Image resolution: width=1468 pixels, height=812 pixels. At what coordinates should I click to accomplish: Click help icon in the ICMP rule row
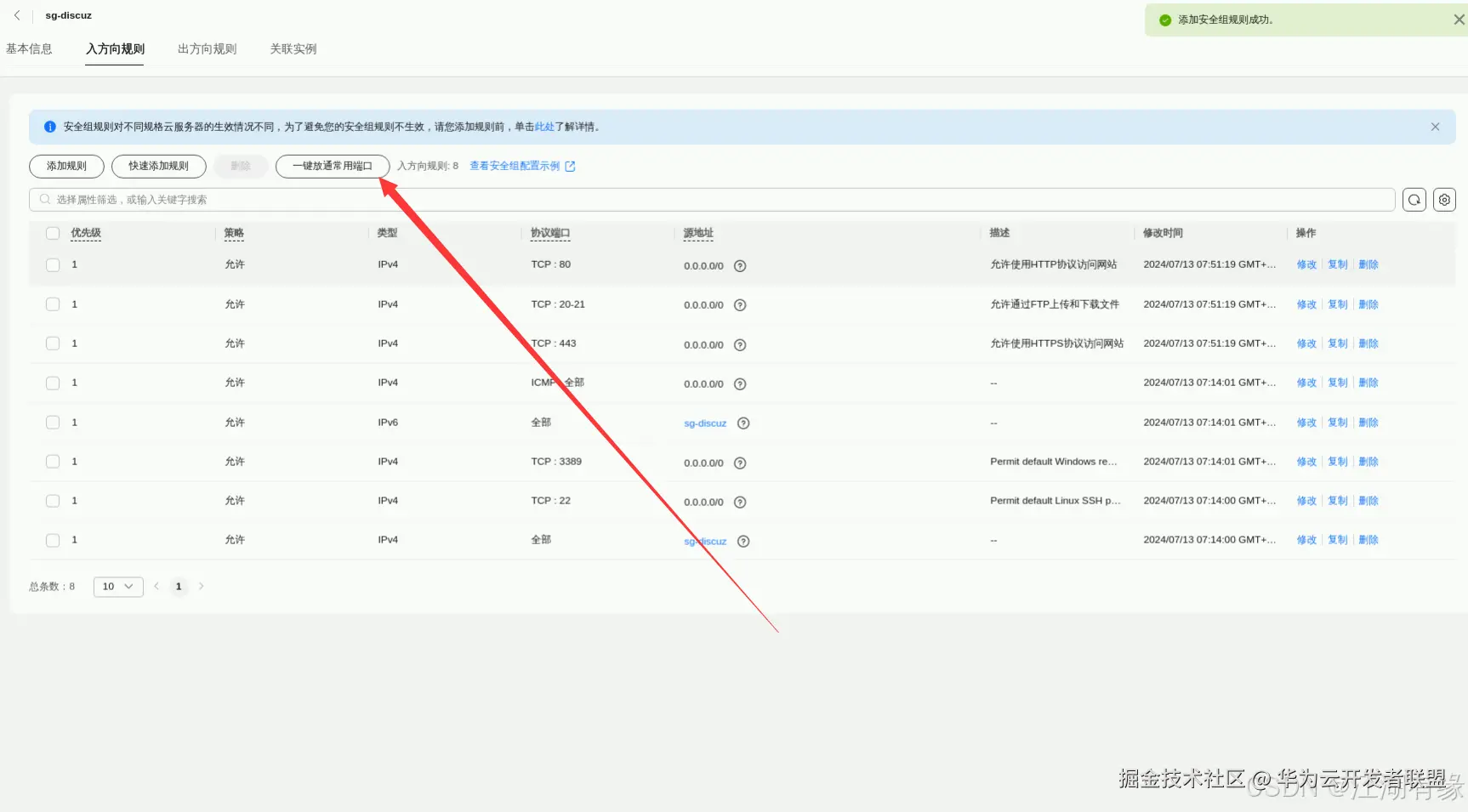point(740,384)
